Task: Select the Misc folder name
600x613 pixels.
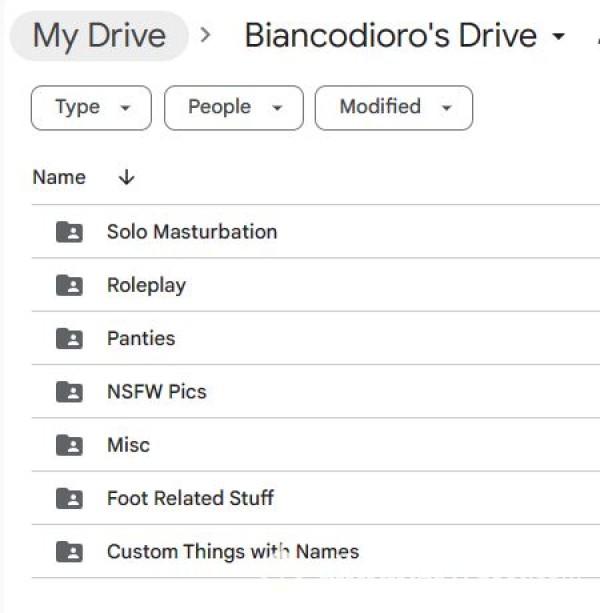Action: tap(128, 445)
